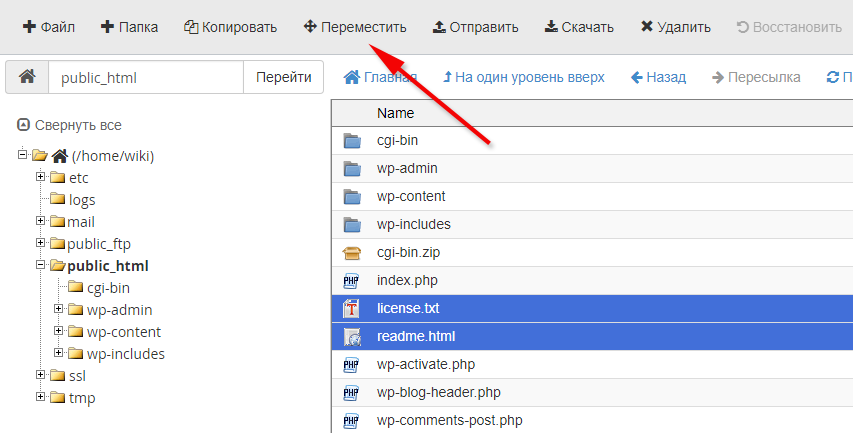Click the Назад back navigation link
Screen dimensions: 853x433
tap(658, 77)
